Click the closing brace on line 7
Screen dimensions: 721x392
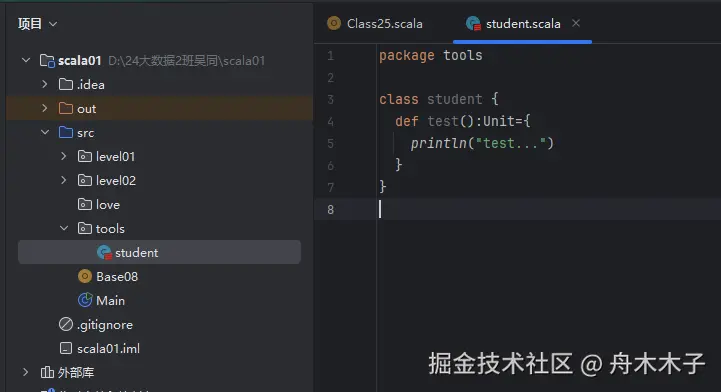[383, 187]
